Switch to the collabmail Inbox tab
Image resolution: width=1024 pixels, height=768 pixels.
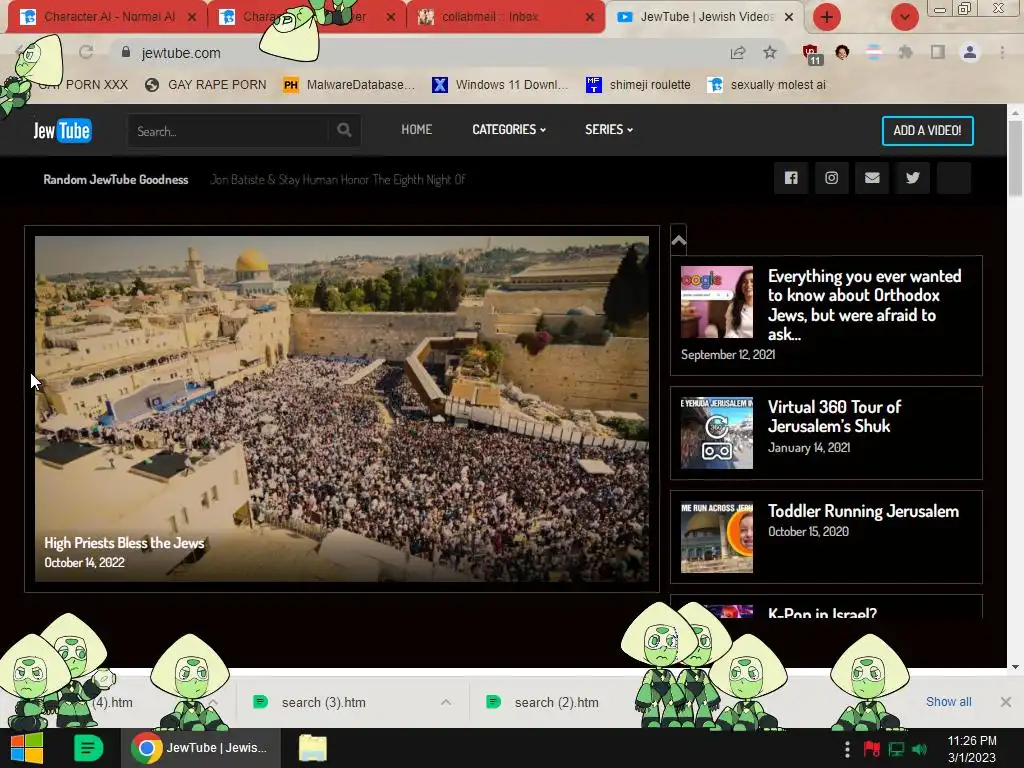pos(490,17)
